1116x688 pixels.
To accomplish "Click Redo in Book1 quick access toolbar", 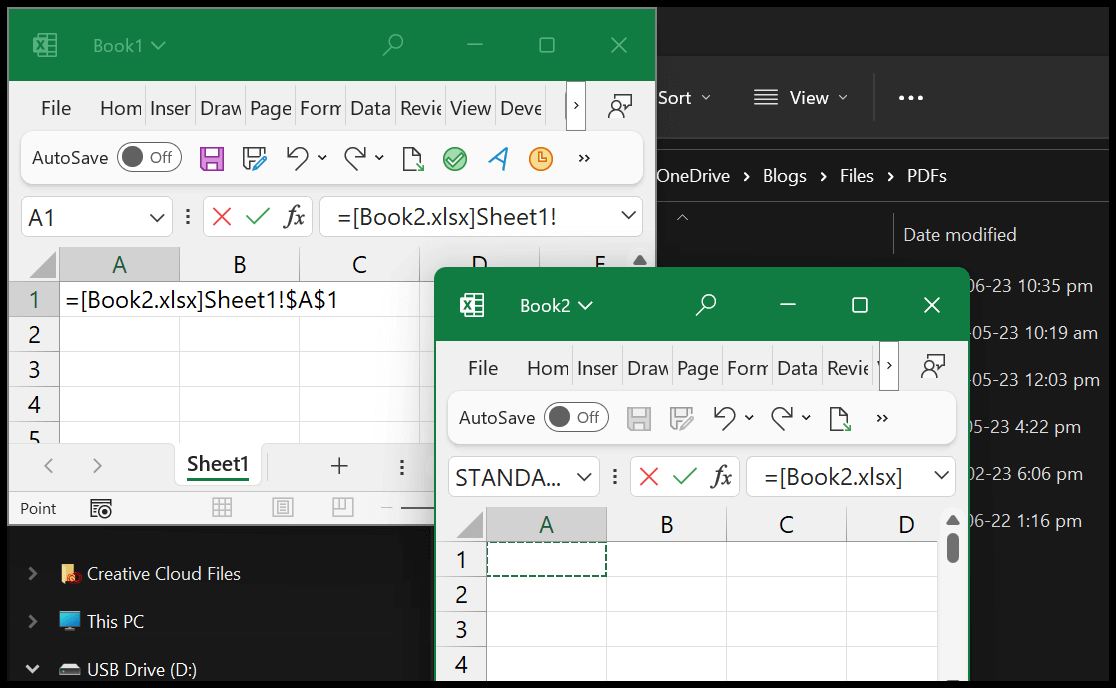I will click(x=354, y=158).
